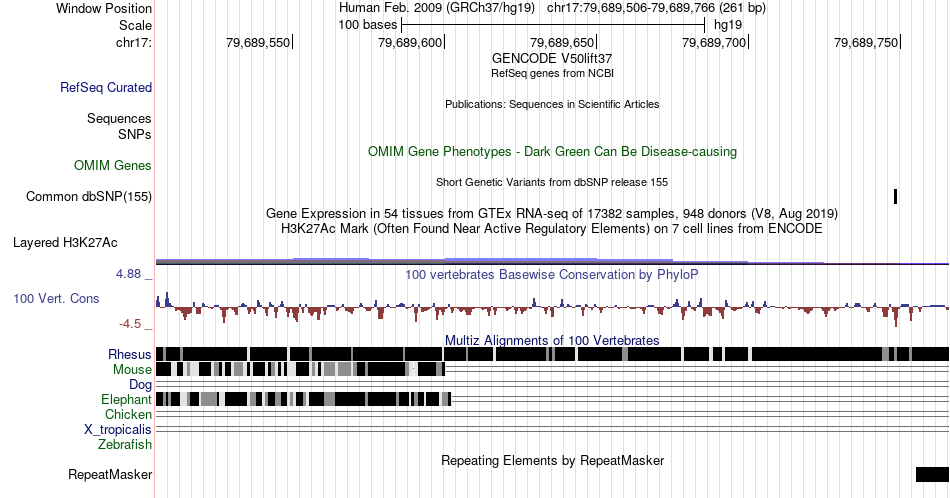Click the black RepeatMasker element block
Viewport: 950px width, 498px height.
point(932,474)
